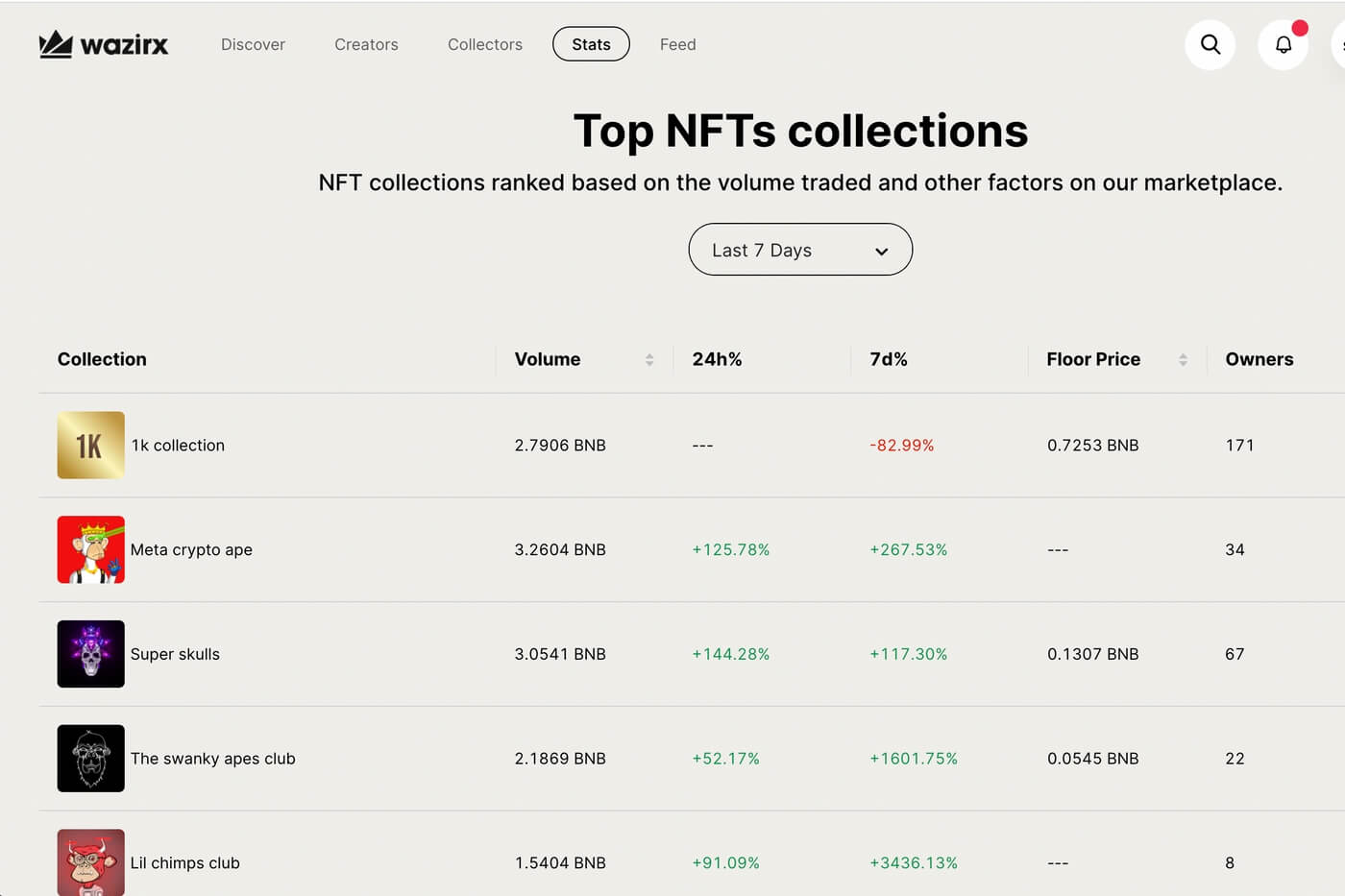Click floor price 0.0545 BNB
The width and height of the screenshot is (1345, 896).
[1093, 759]
